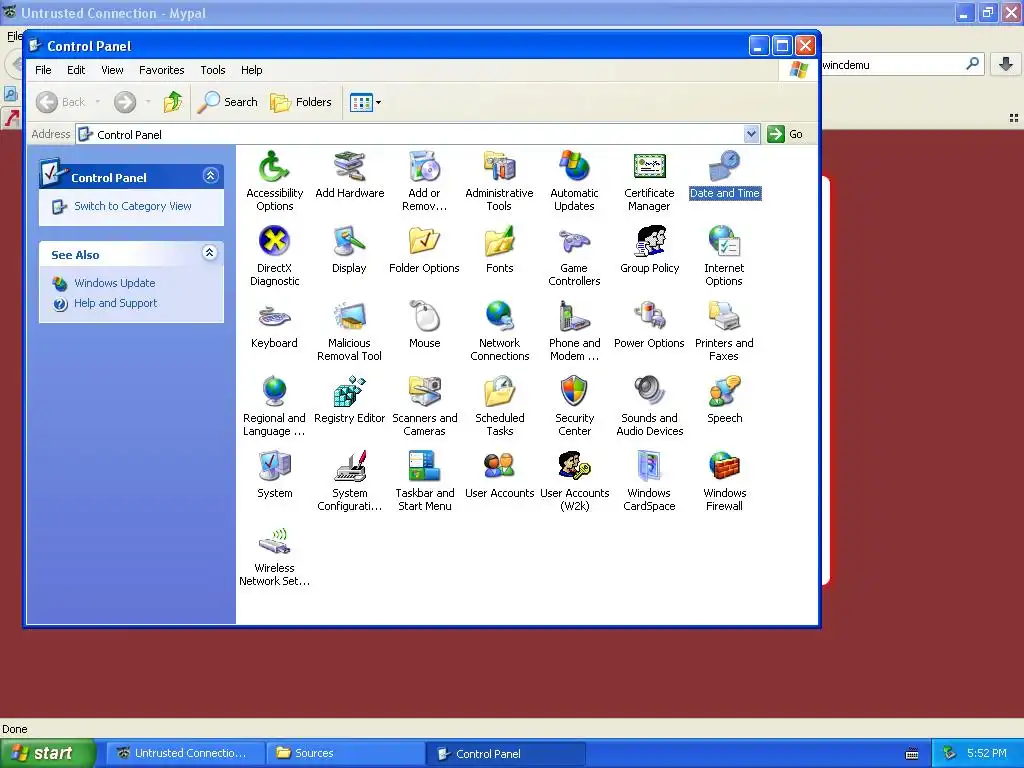Select Security Center shield icon
1024x768 pixels.
click(x=575, y=392)
